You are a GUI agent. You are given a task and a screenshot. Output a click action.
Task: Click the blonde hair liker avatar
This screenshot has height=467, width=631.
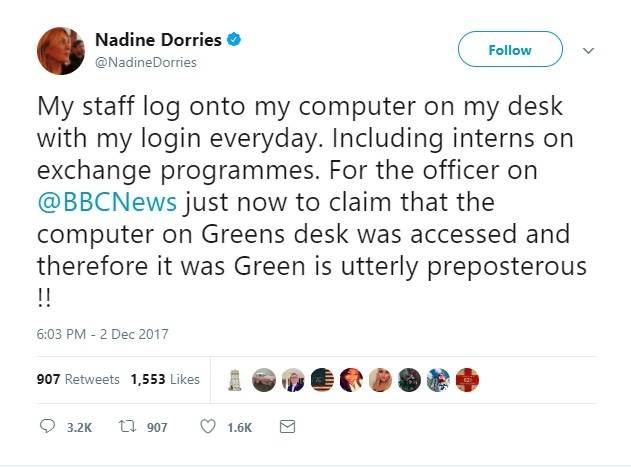point(380,380)
